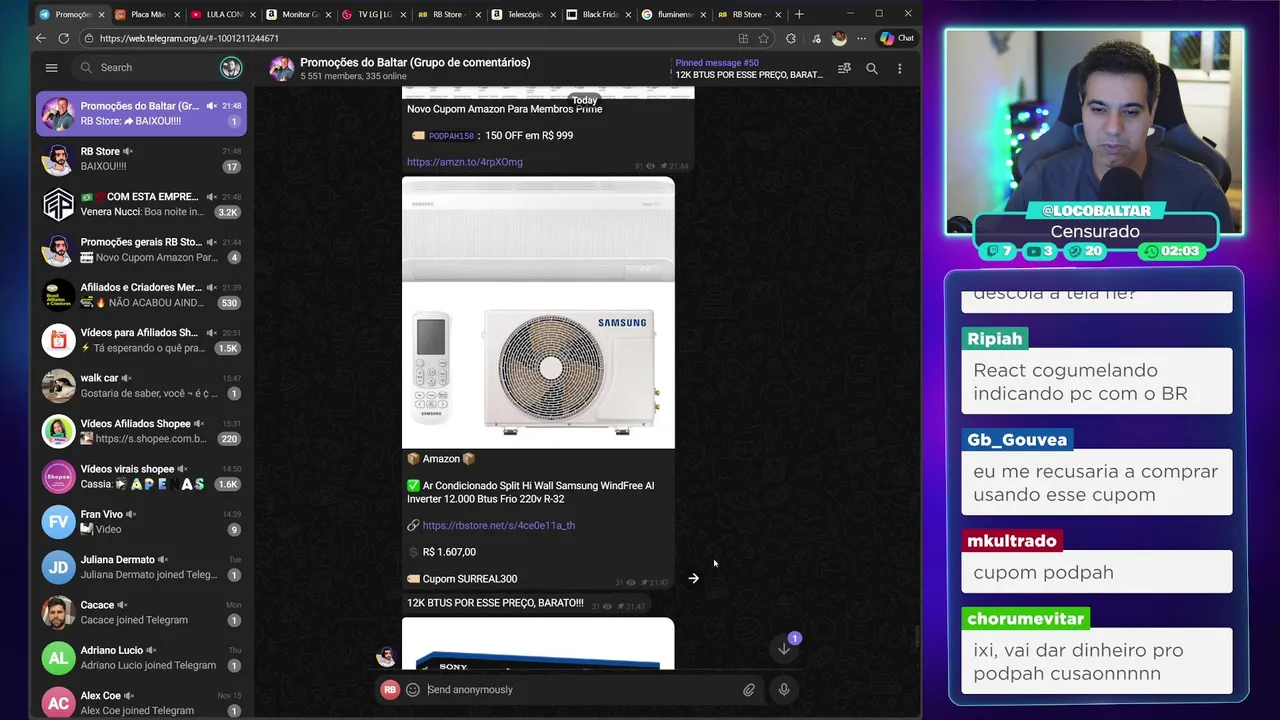Switch to the Monitor G Amazon tab

298,15
